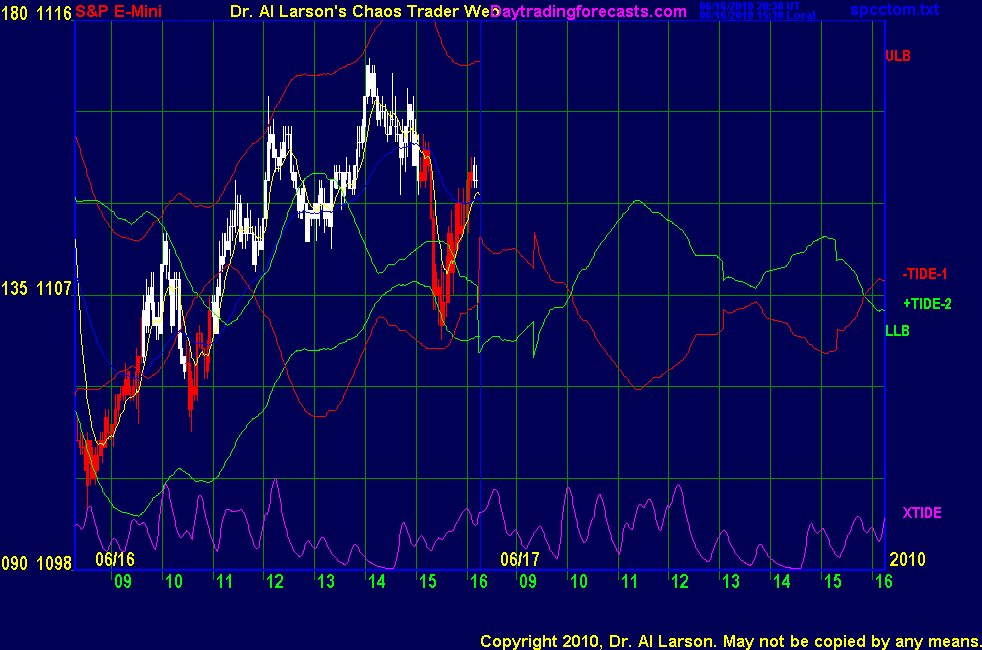Click the yellow '2010' year label
Viewport: 982px width, 650px height.
click(907, 559)
